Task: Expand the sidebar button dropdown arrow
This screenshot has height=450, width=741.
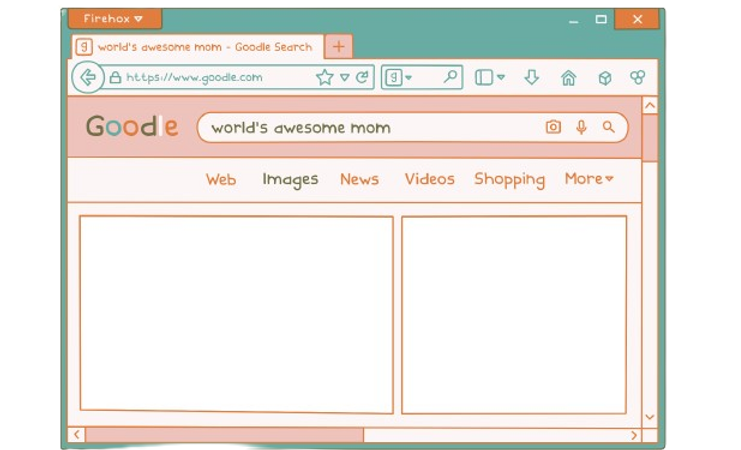Action: [501, 77]
